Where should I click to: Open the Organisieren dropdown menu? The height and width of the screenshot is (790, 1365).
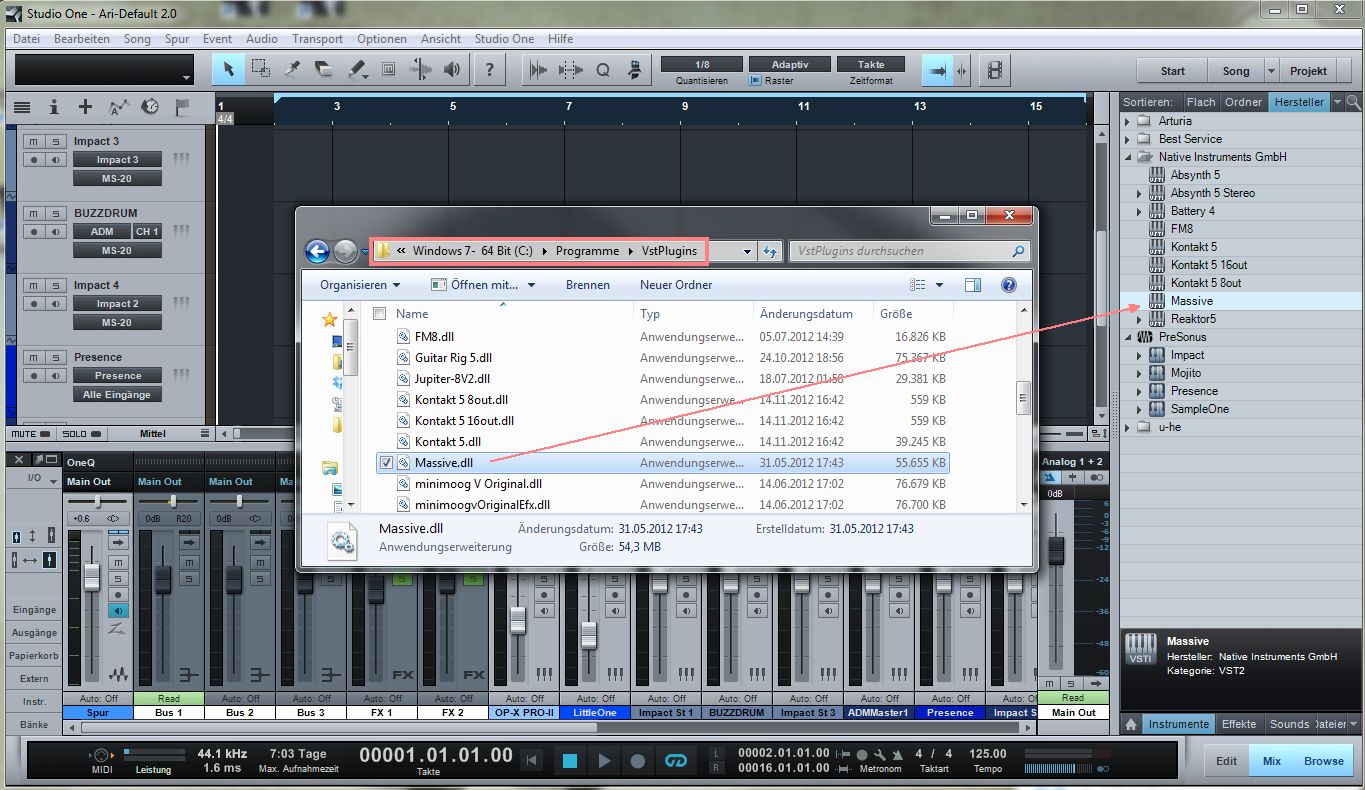click(x=360, y=285)
